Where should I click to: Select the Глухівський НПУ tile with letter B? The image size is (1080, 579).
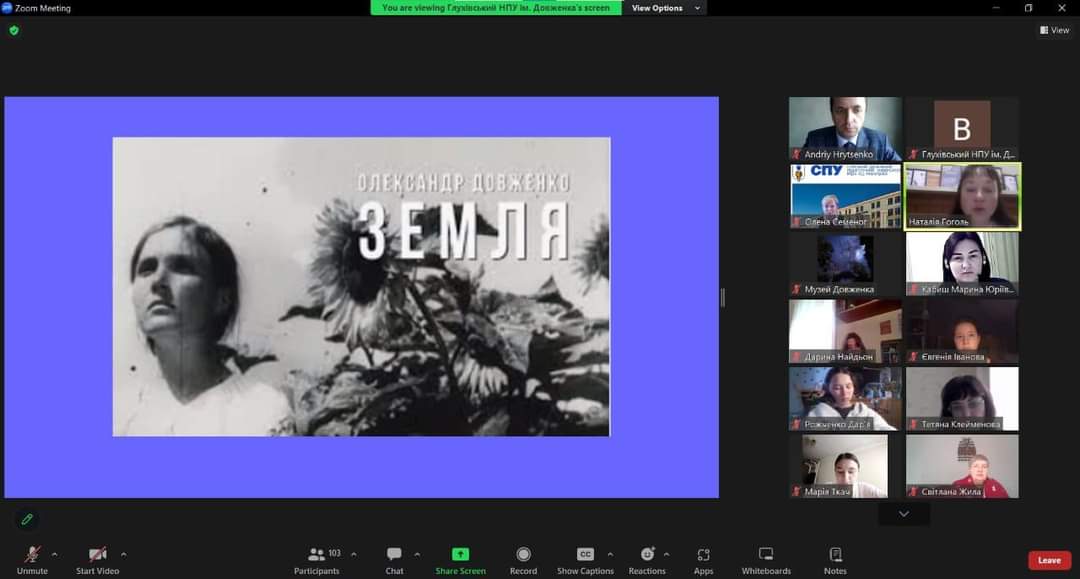(962, 129)
